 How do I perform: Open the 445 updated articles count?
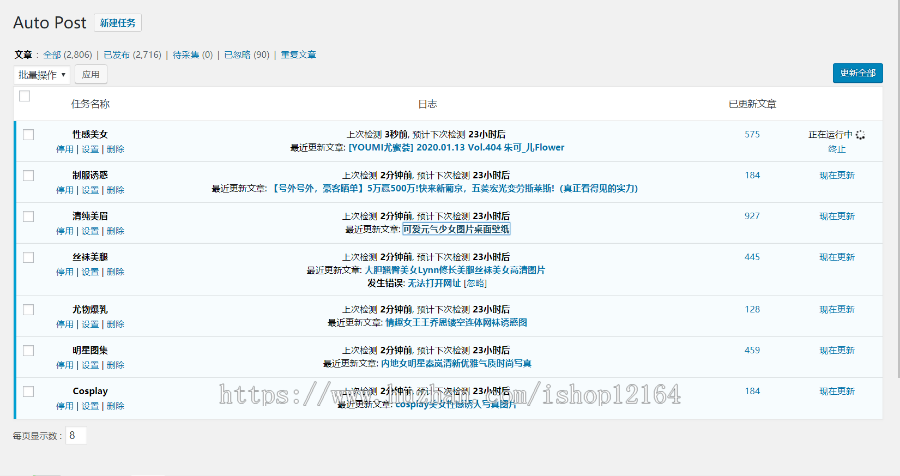(x=752, y=257)
